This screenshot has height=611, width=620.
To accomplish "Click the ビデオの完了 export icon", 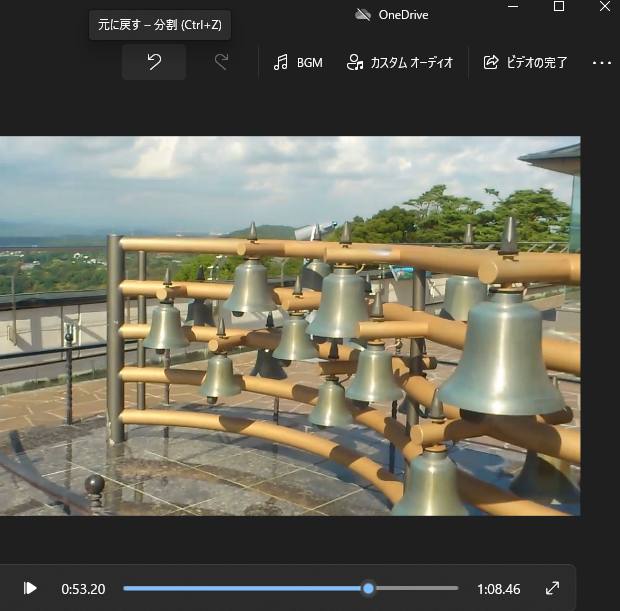I will click(x=490, y=62).
